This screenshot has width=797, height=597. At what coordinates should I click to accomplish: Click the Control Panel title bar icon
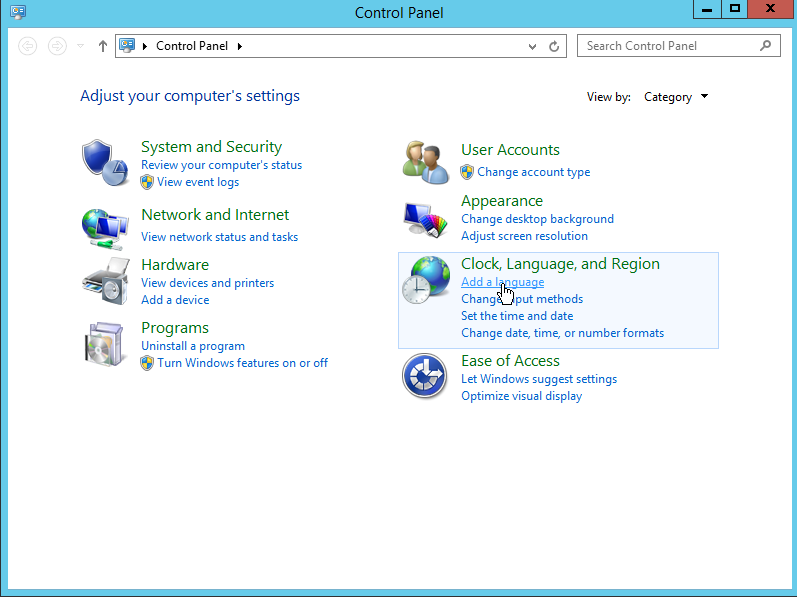tap(18, 12)
